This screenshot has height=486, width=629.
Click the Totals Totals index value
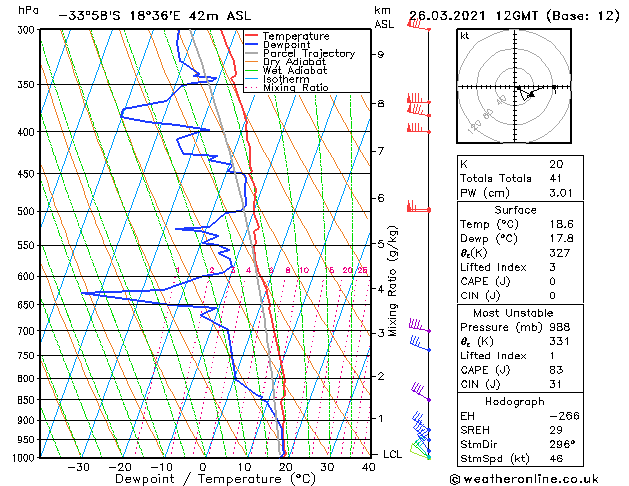556,178
